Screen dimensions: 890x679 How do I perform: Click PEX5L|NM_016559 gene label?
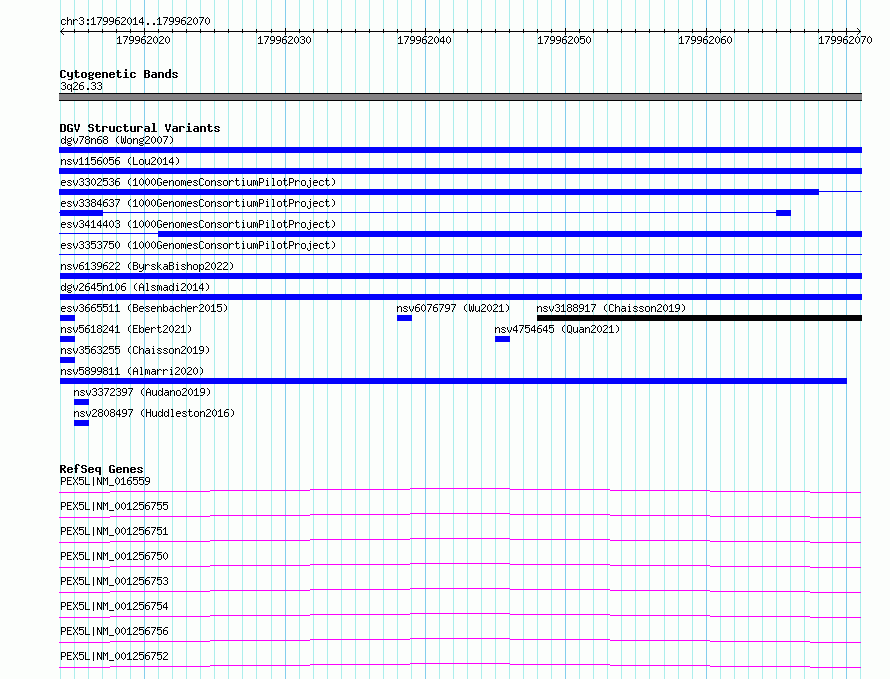[105, 481]
